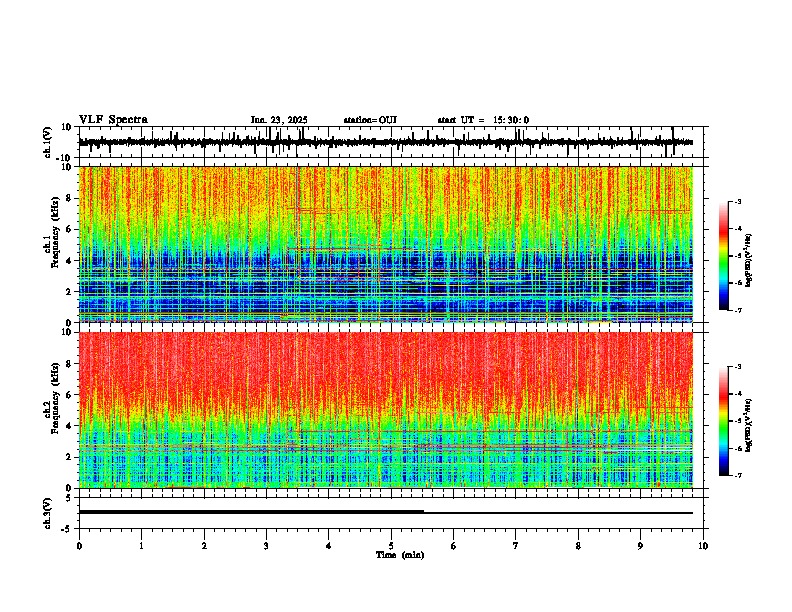Click time axis tick label "4"
This screenshot has height=612, width=792.
pos(329,546)
